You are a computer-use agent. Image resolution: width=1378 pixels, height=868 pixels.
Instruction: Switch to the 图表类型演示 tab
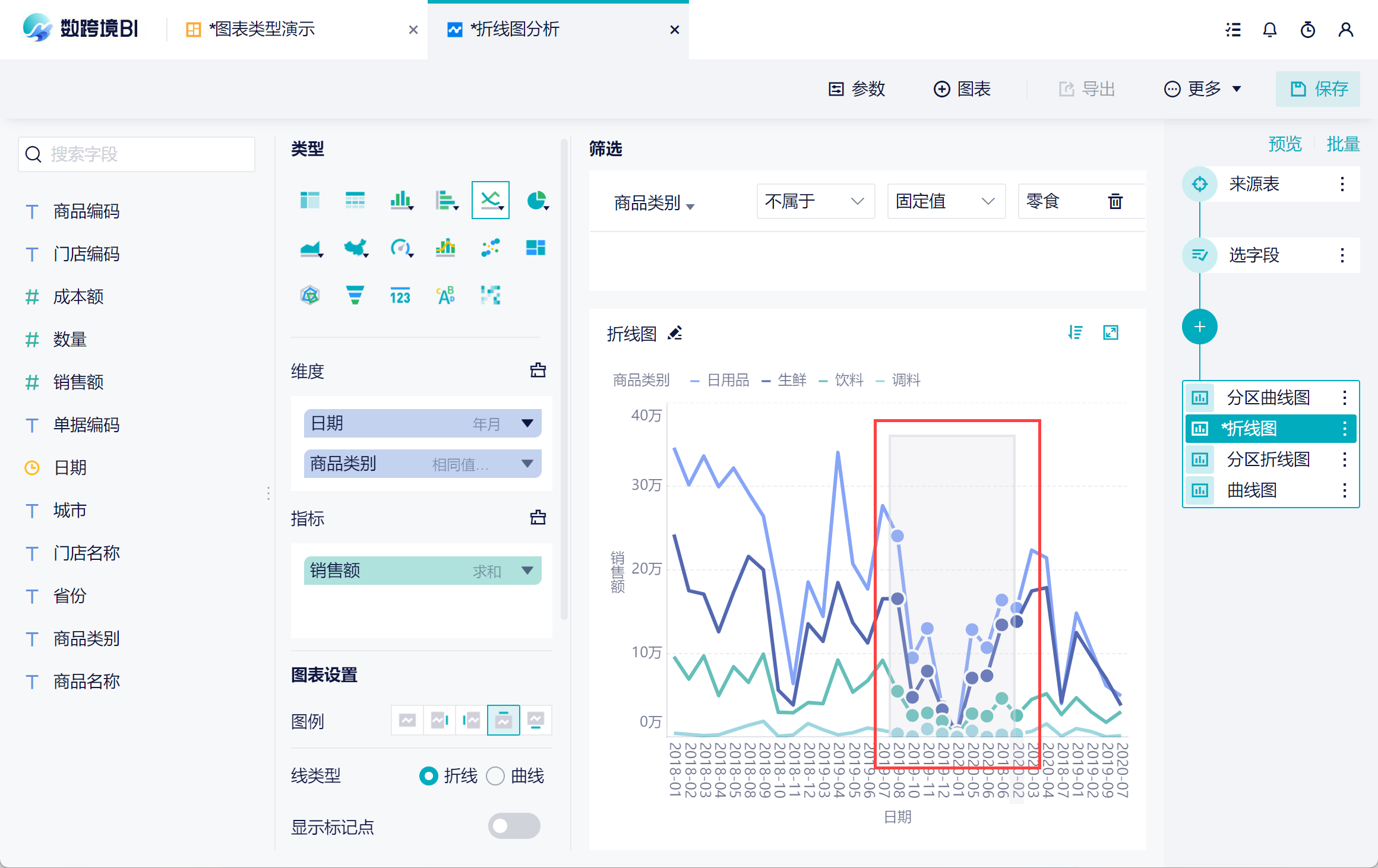pyautogui.click(x=261, y=29)
